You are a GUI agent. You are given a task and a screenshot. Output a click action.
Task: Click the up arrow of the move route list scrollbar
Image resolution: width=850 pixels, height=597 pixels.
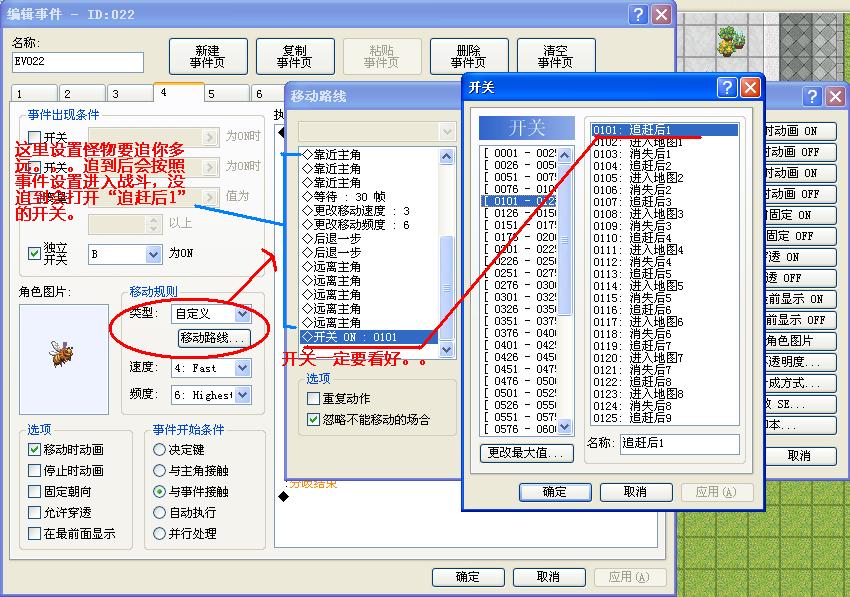pos(446,157)
